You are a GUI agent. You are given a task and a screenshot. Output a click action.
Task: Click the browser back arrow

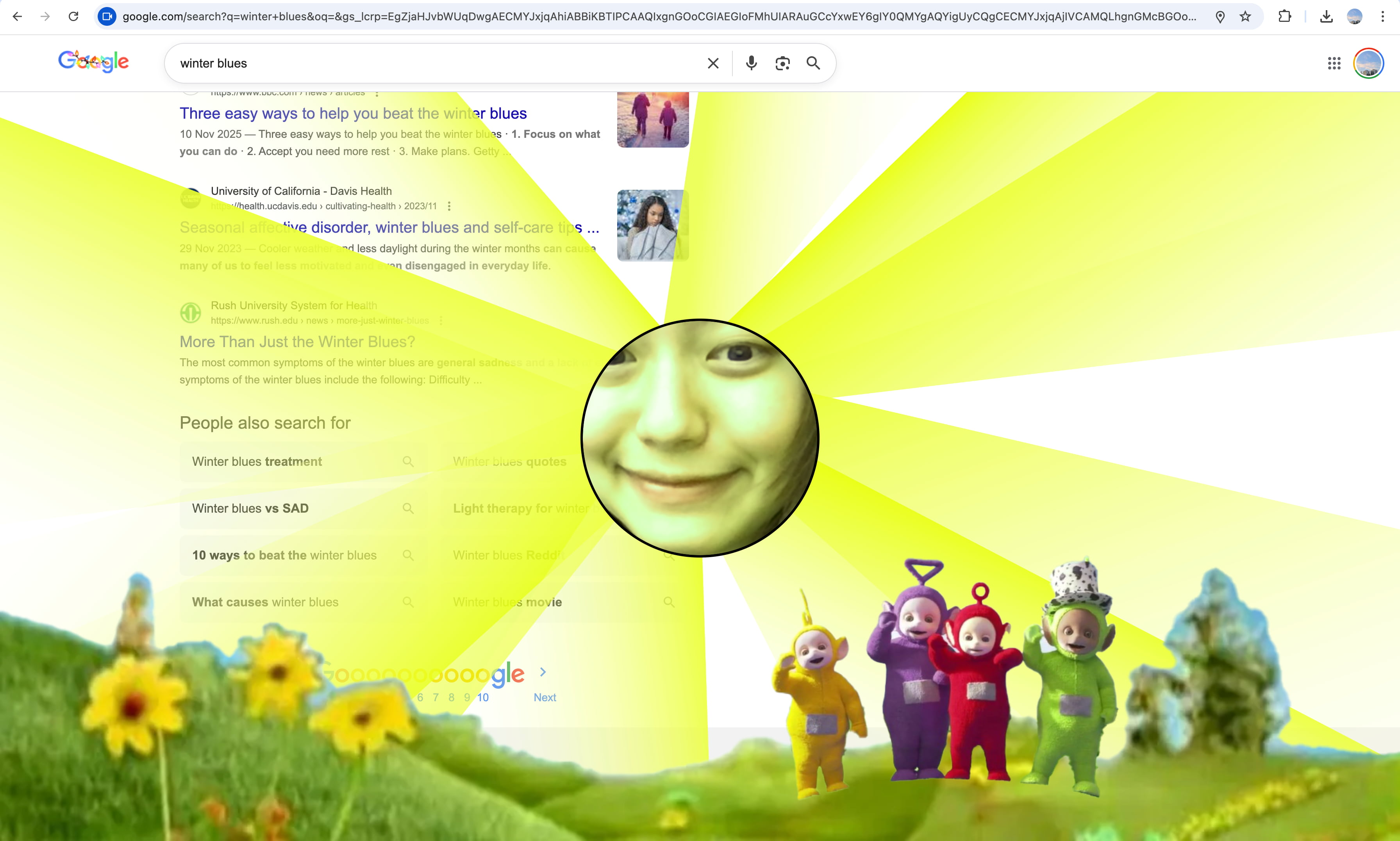(17, 16)
